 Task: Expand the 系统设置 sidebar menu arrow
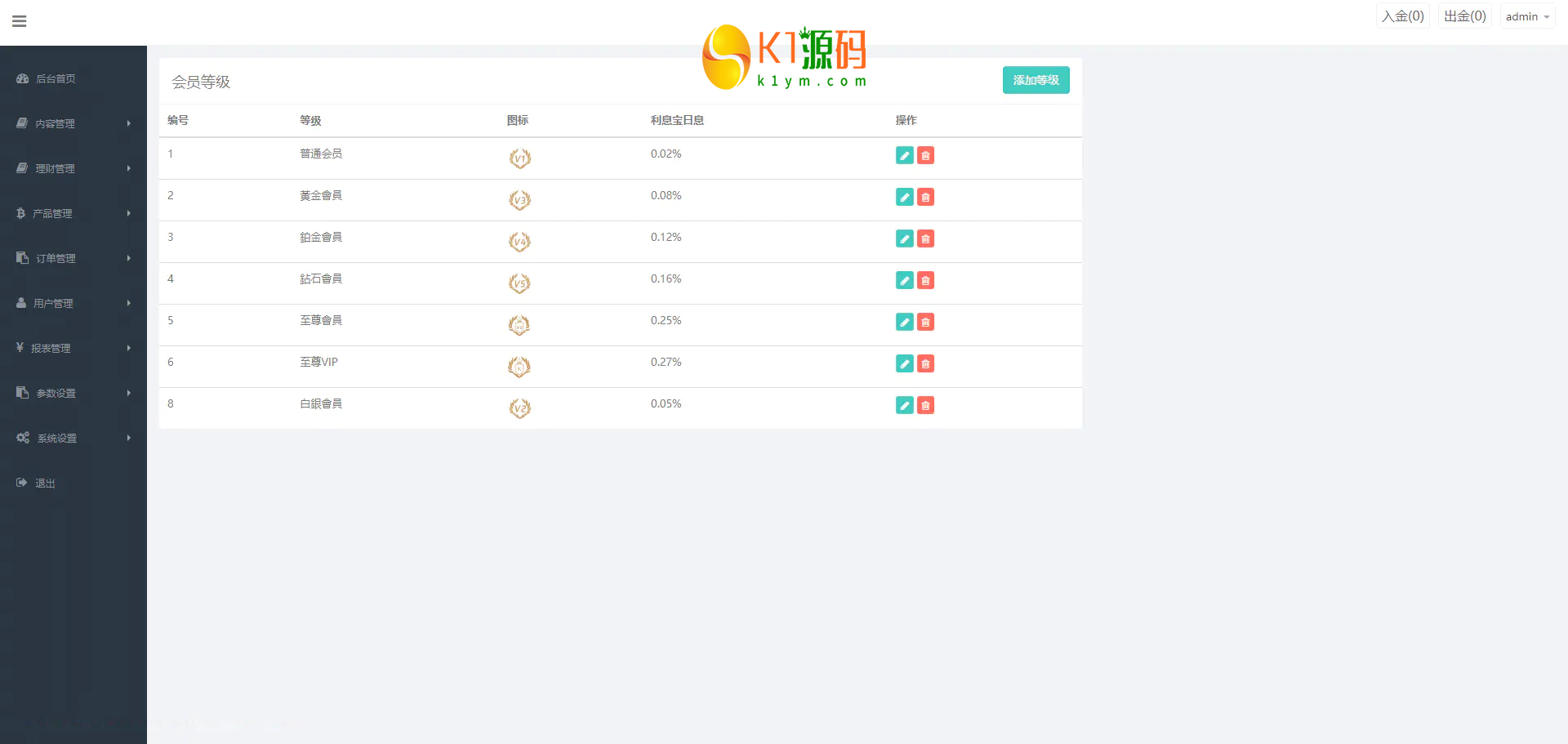(x=129, y=439)
